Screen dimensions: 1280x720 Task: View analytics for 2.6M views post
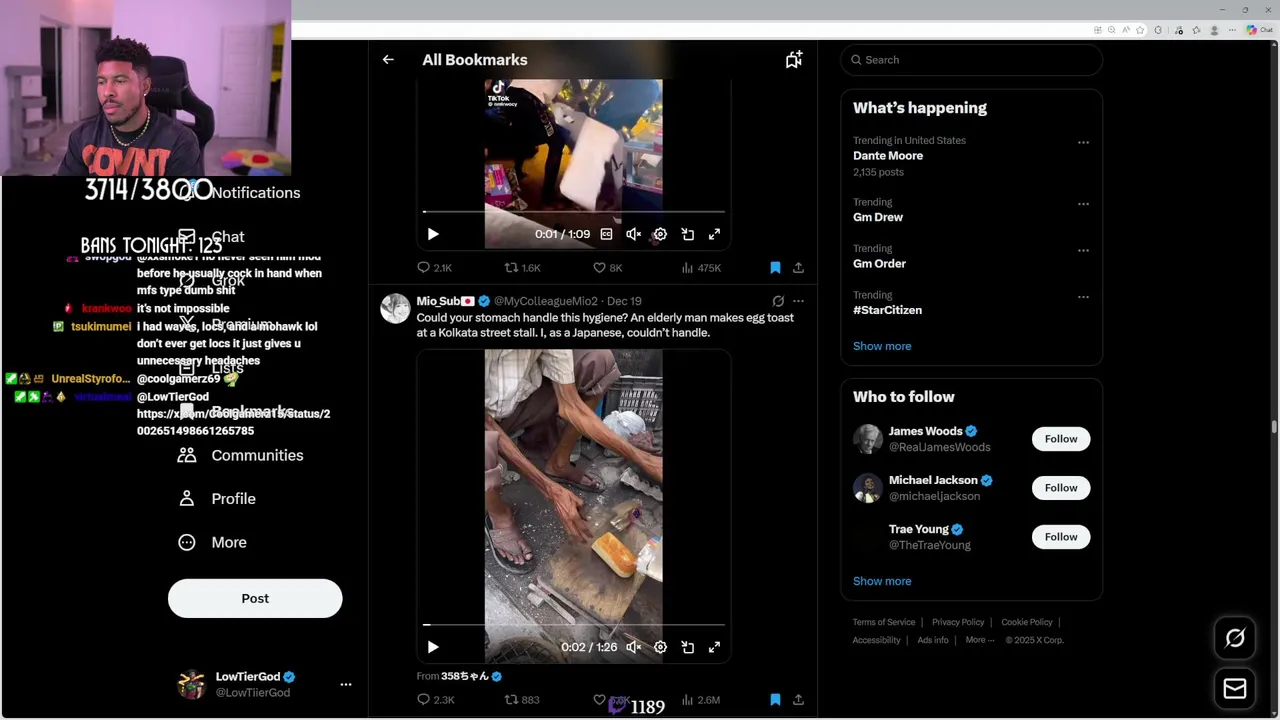(x=701, y=700)
